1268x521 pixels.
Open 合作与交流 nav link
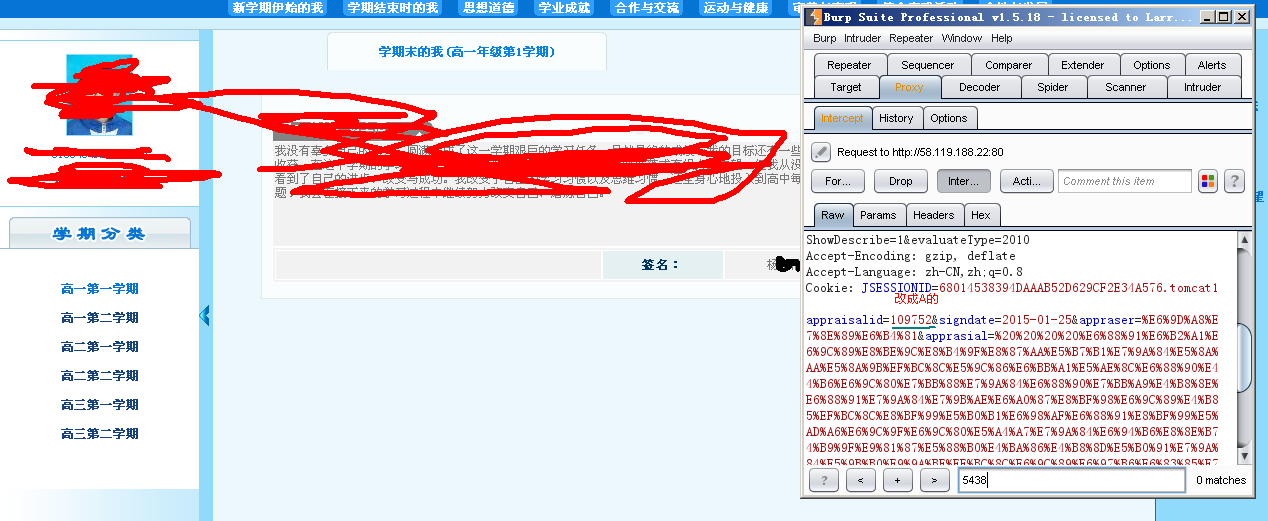click(x=646, y=8)
